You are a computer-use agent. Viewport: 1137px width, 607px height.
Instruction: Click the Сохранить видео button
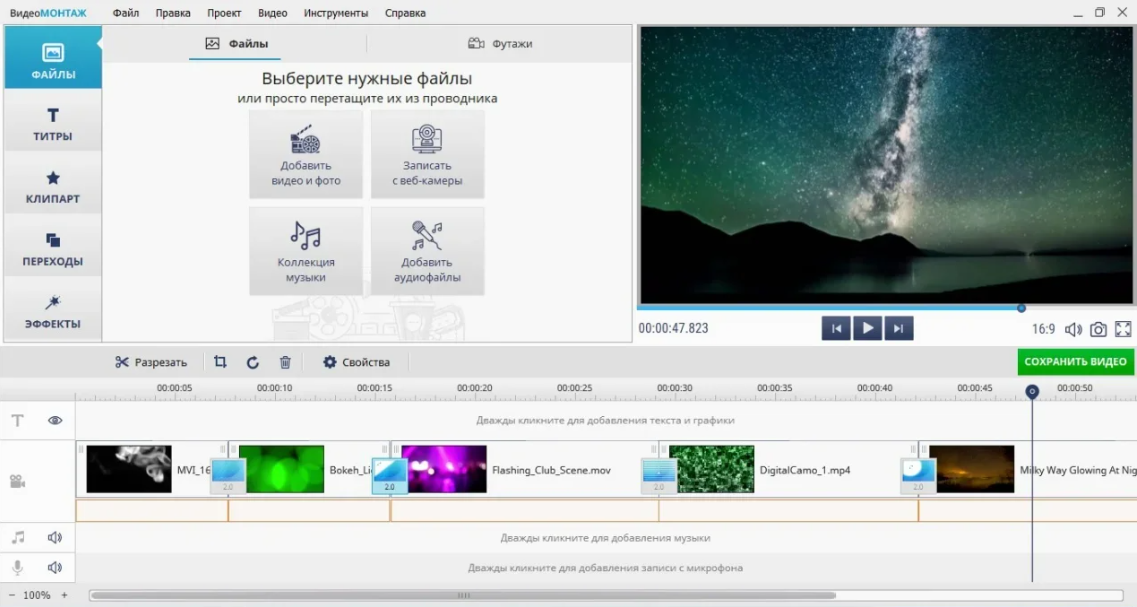coord(1075,362)
